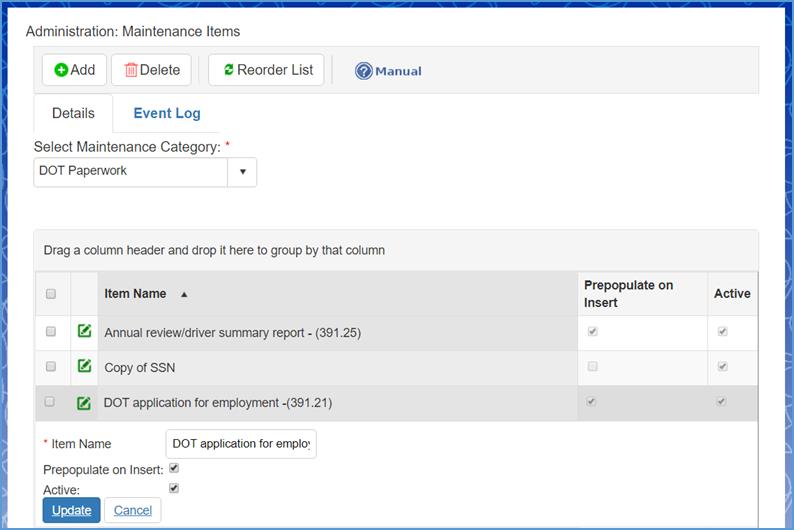Click edit icon for DOT application row
Screen dimensions: 794x530
point(85,403)
